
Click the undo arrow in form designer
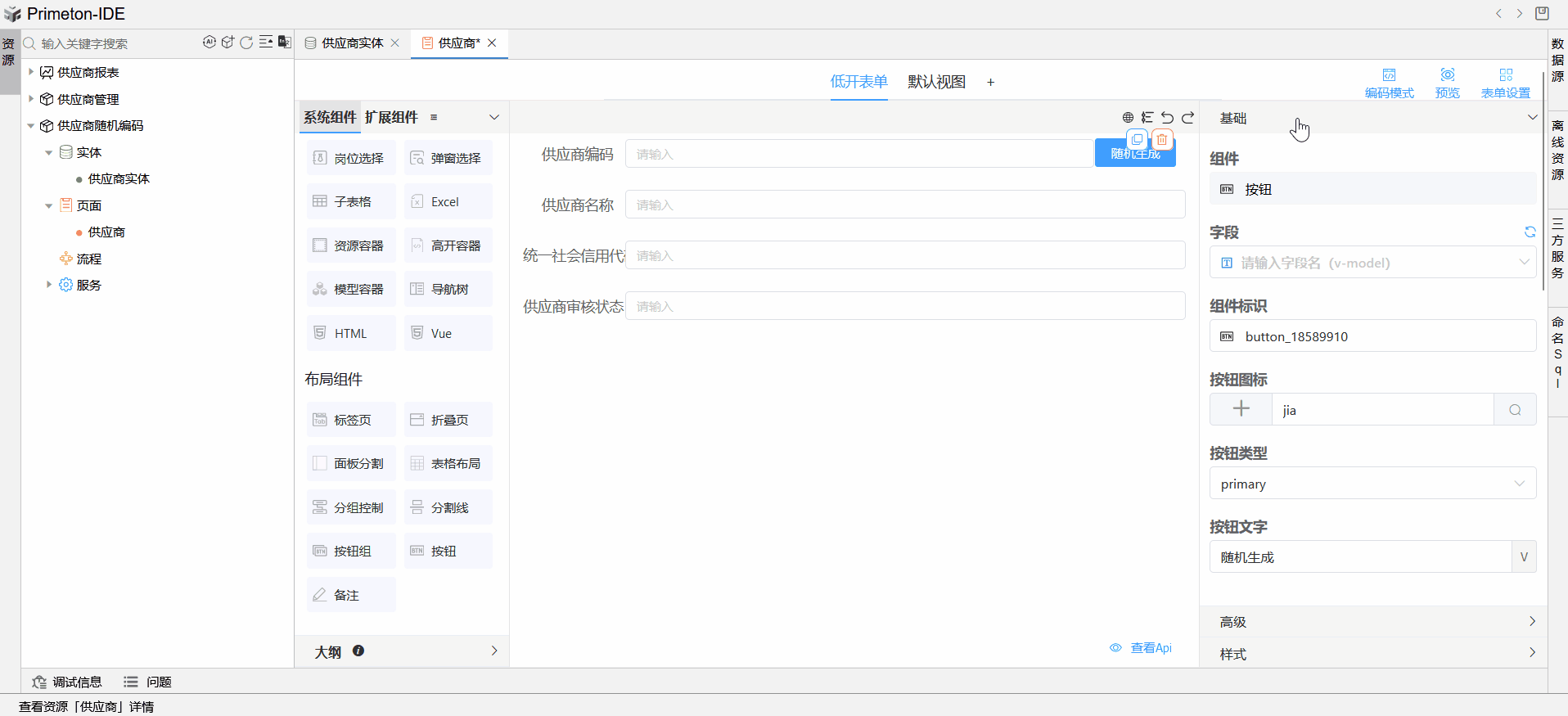tap(1167, 118)
